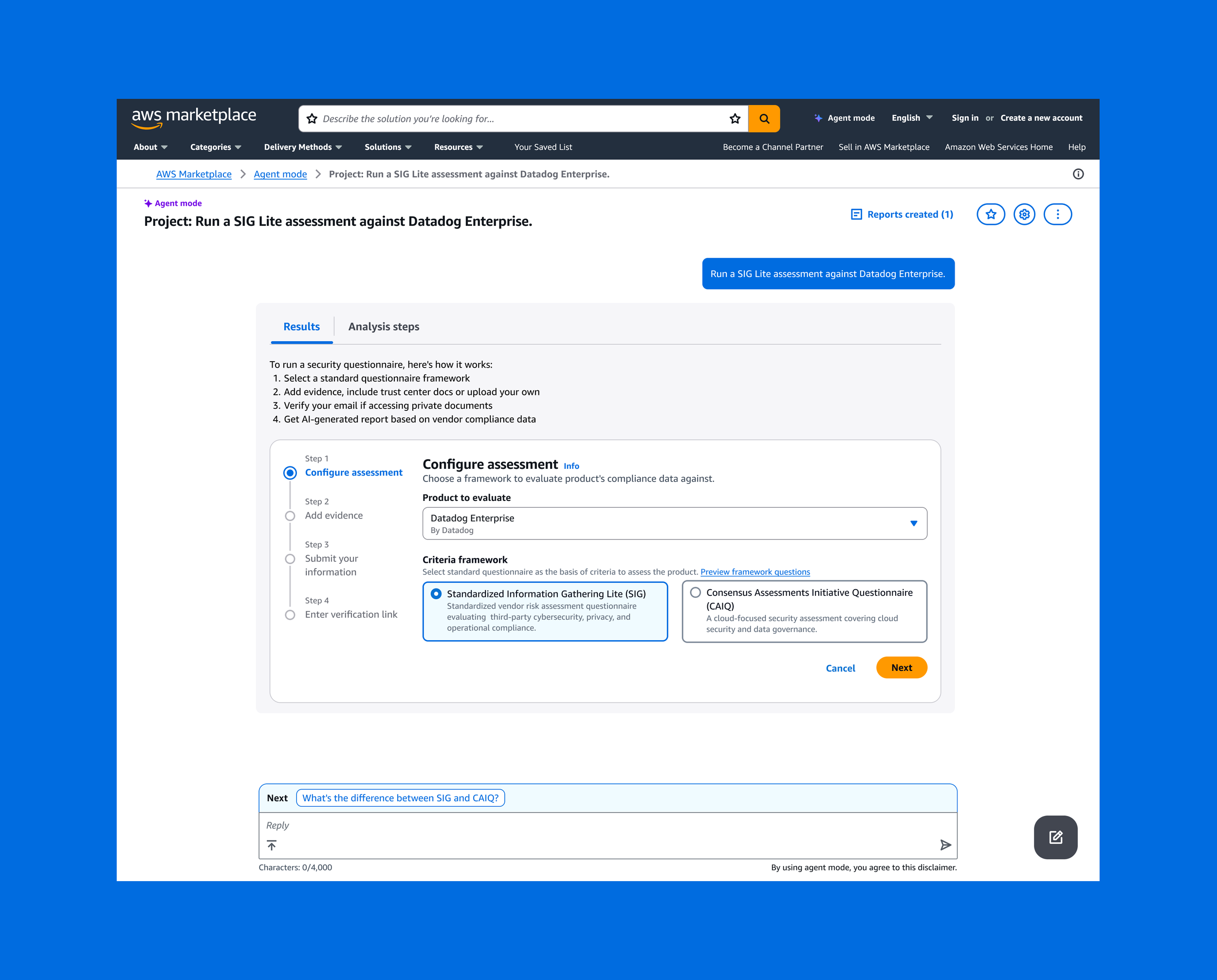1217x980 pixels.
Task: Click Sell in AWS Marketplace
Action: coord(884,147)
